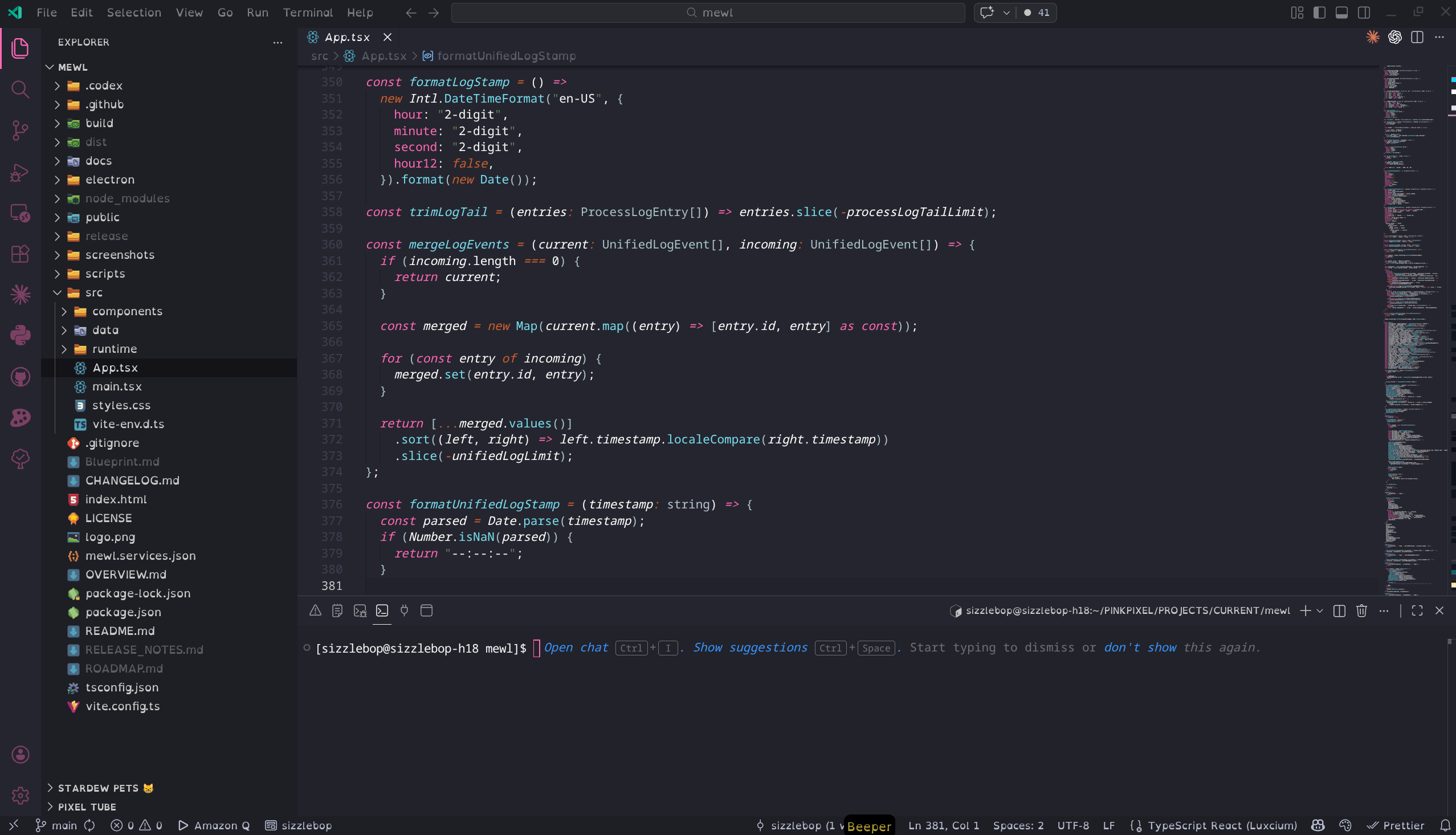Split the editor right
The image size is (1456, 835).
(1417, 37)
